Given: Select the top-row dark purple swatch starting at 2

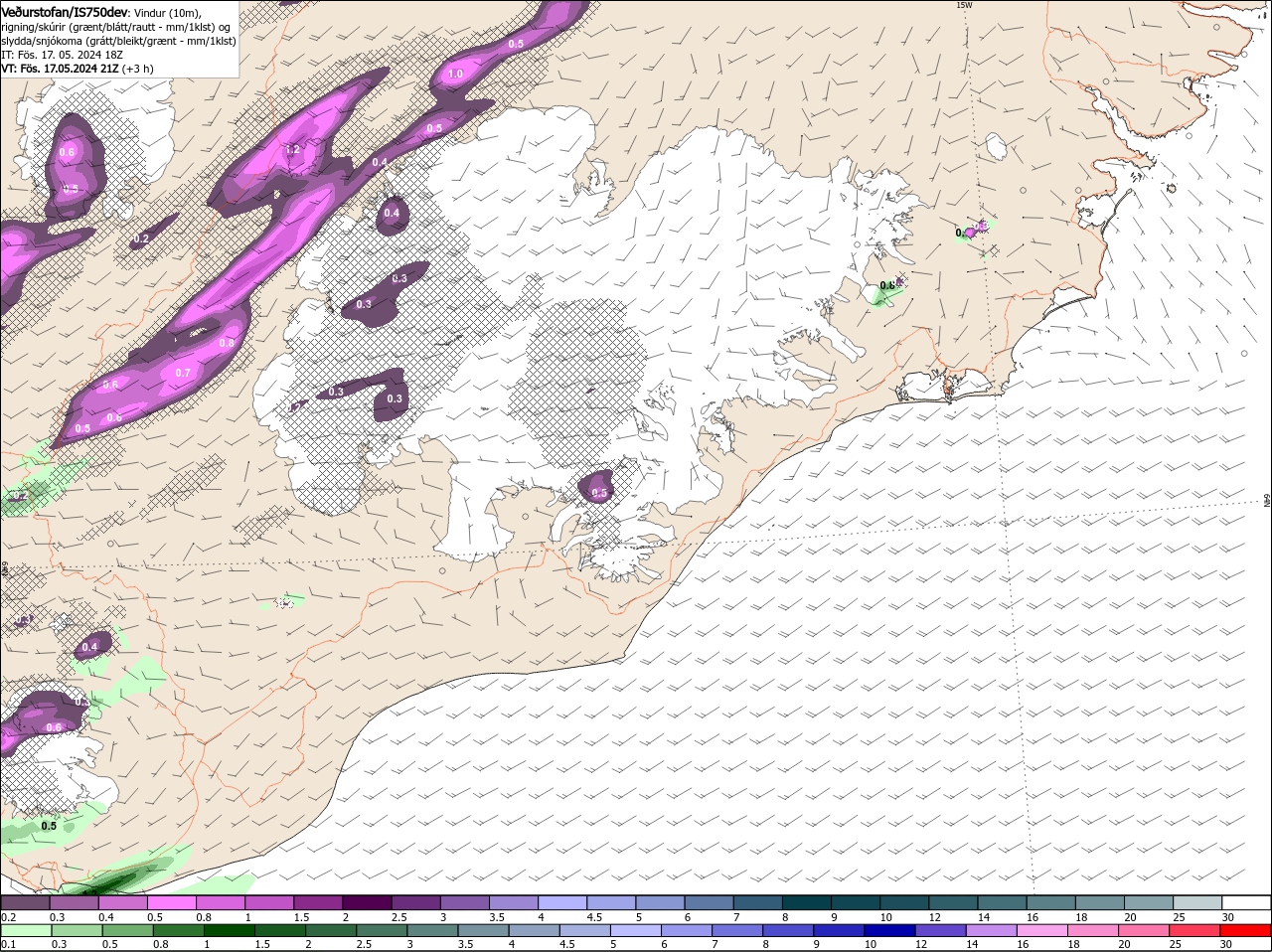Looking at the screenshot, I should click(x=367, y=902).
